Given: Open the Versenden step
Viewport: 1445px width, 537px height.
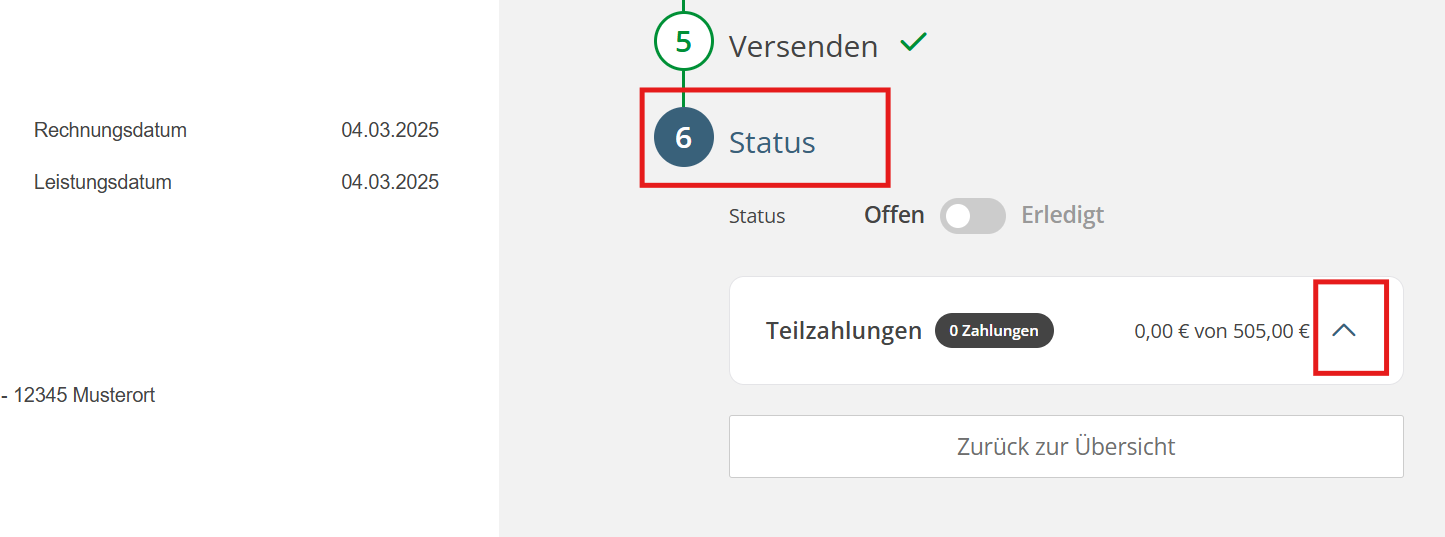Looking at the screenshot, I should (x=803, y=46).
